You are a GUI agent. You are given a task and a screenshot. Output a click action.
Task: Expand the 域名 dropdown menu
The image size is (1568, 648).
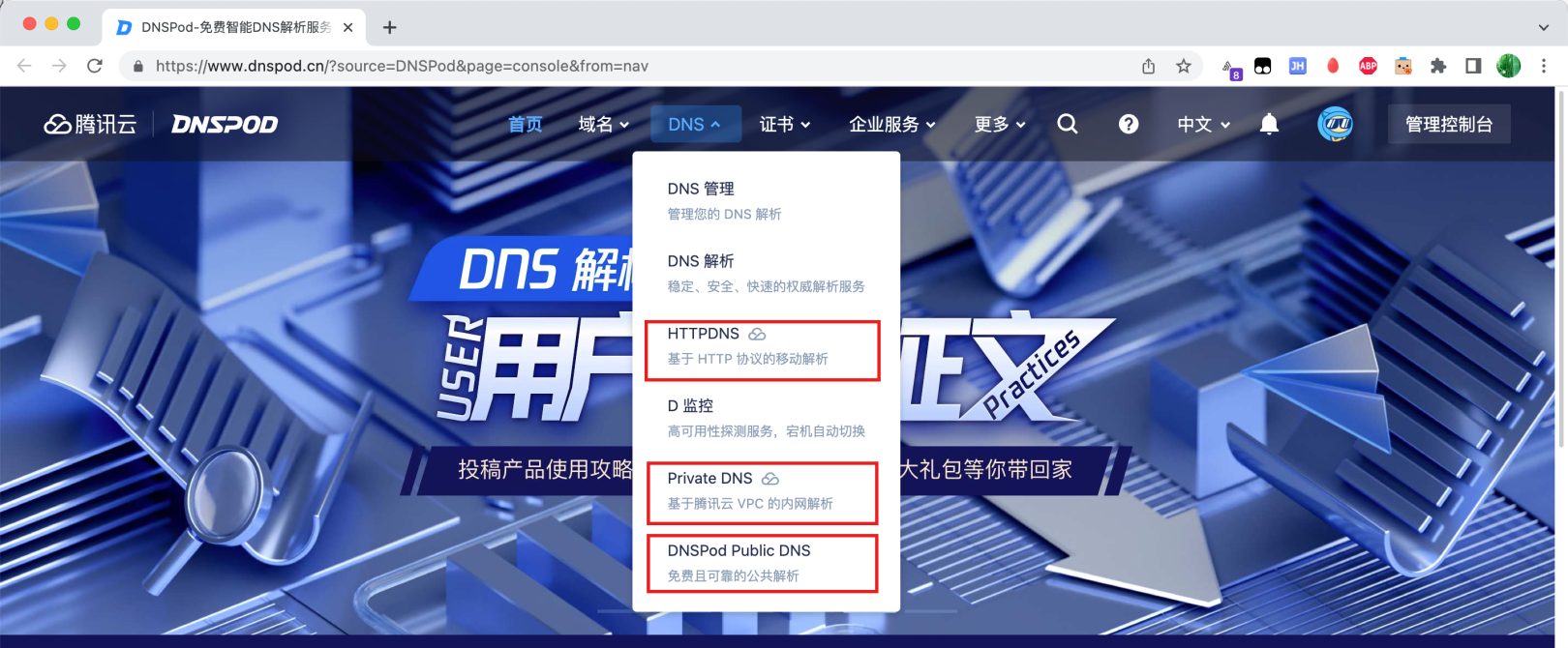tap(603, 124)
